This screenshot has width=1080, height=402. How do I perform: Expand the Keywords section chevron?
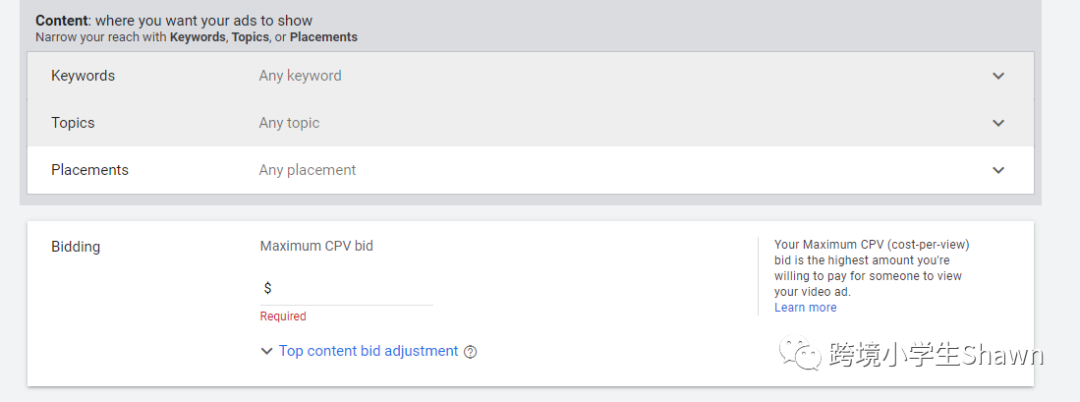pos(998,76)
